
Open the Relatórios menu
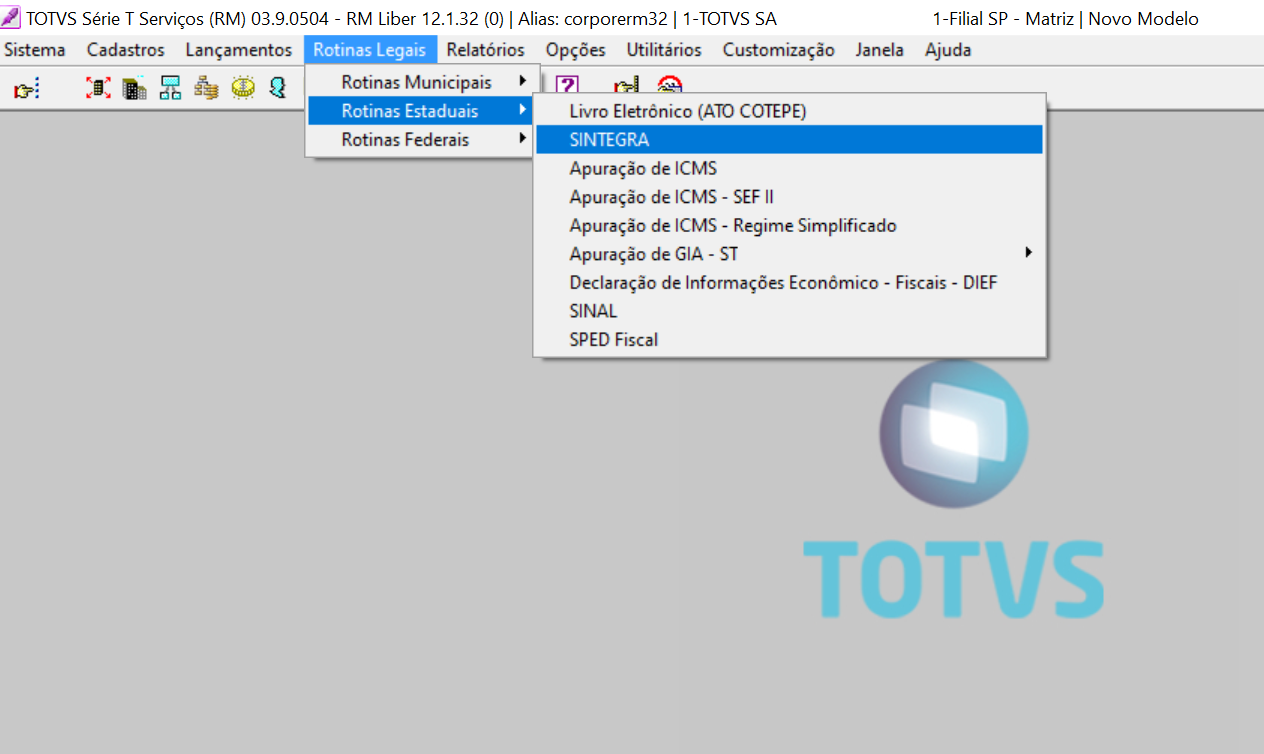(x=485, y=50)
